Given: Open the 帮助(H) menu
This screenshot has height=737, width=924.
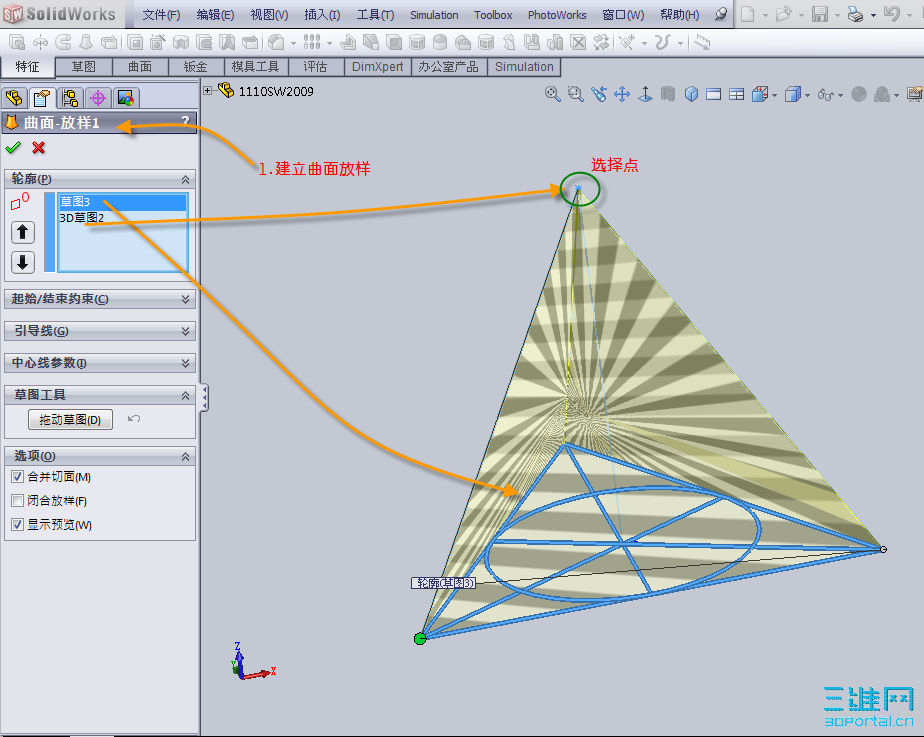Looking at the screenshot, I should coord(679,15).
